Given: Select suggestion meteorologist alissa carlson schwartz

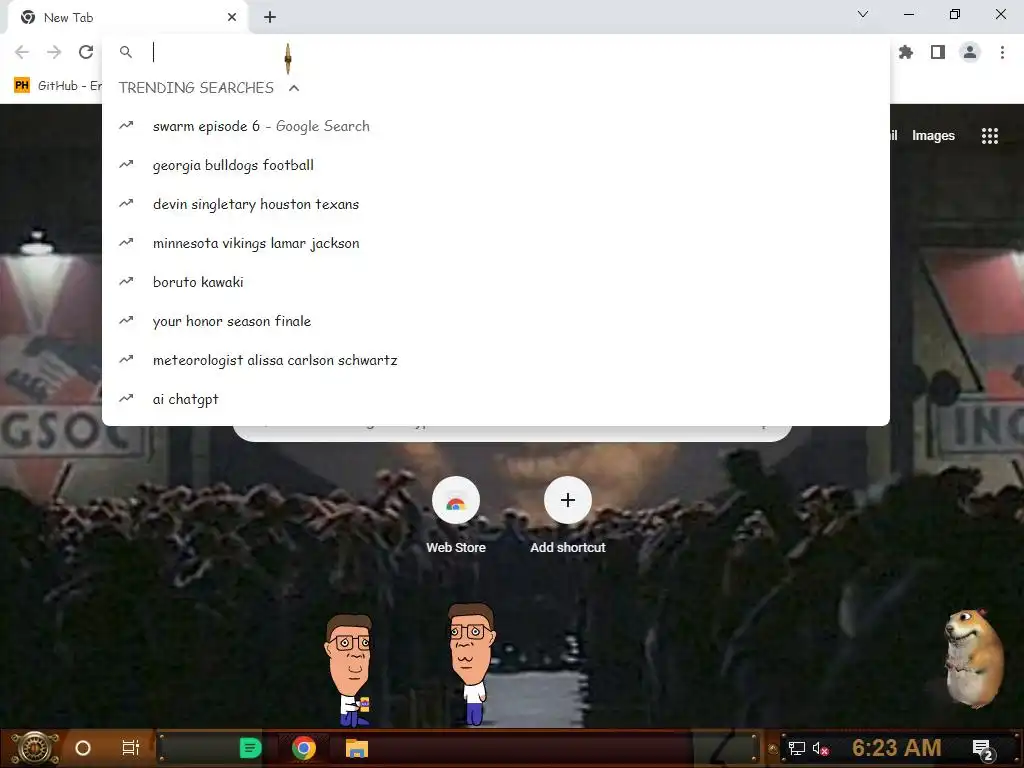Looking at the screenshot, I should [x=496, y=360].
